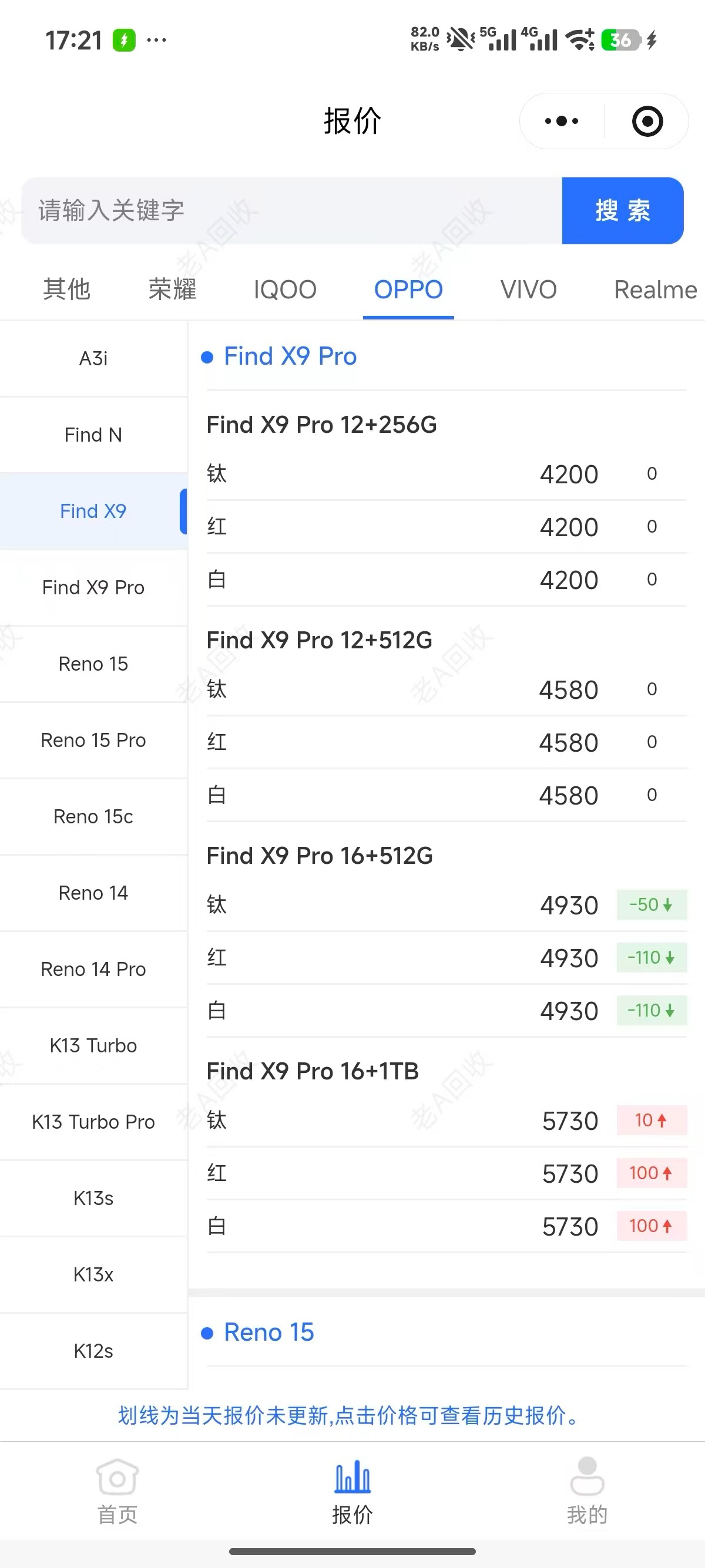Switch to the VIVO brand tab
Image resolution: width=705 pixels, height=1568 pixels.
click(x=528, y=290)
